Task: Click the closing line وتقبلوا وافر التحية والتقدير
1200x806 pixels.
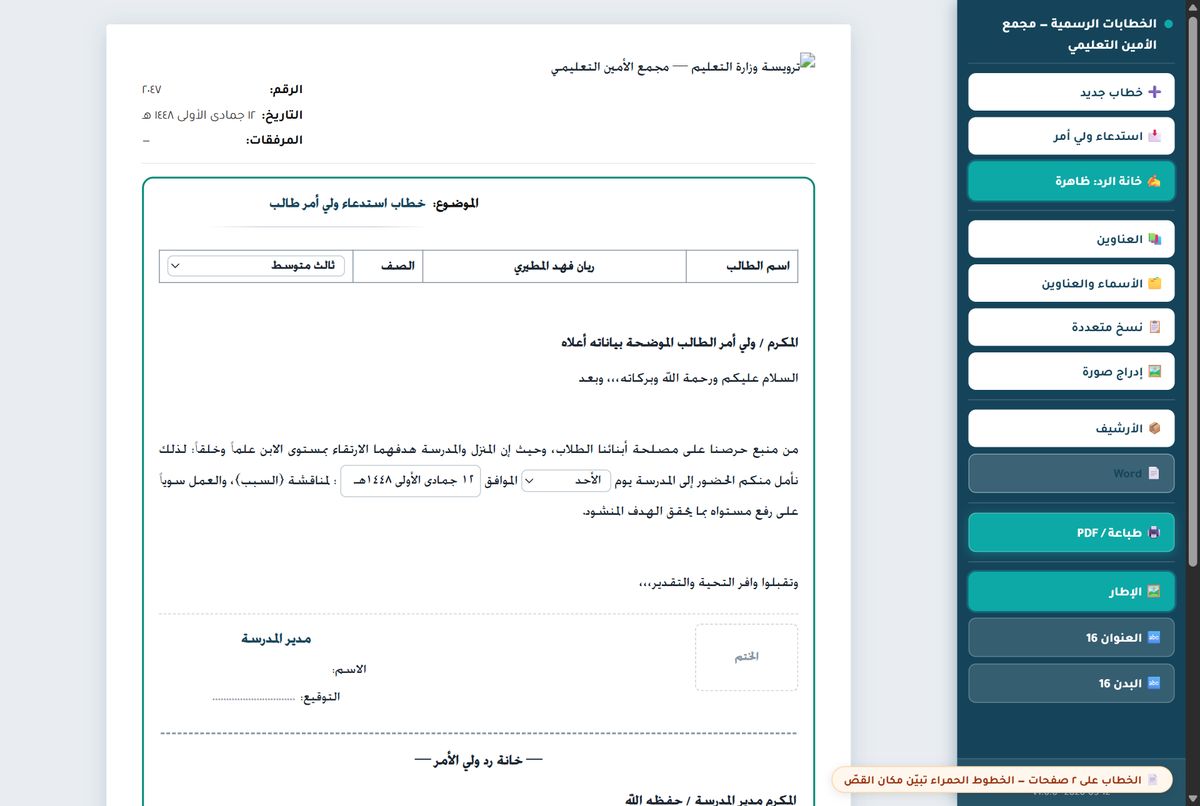Action: (718, 583)
